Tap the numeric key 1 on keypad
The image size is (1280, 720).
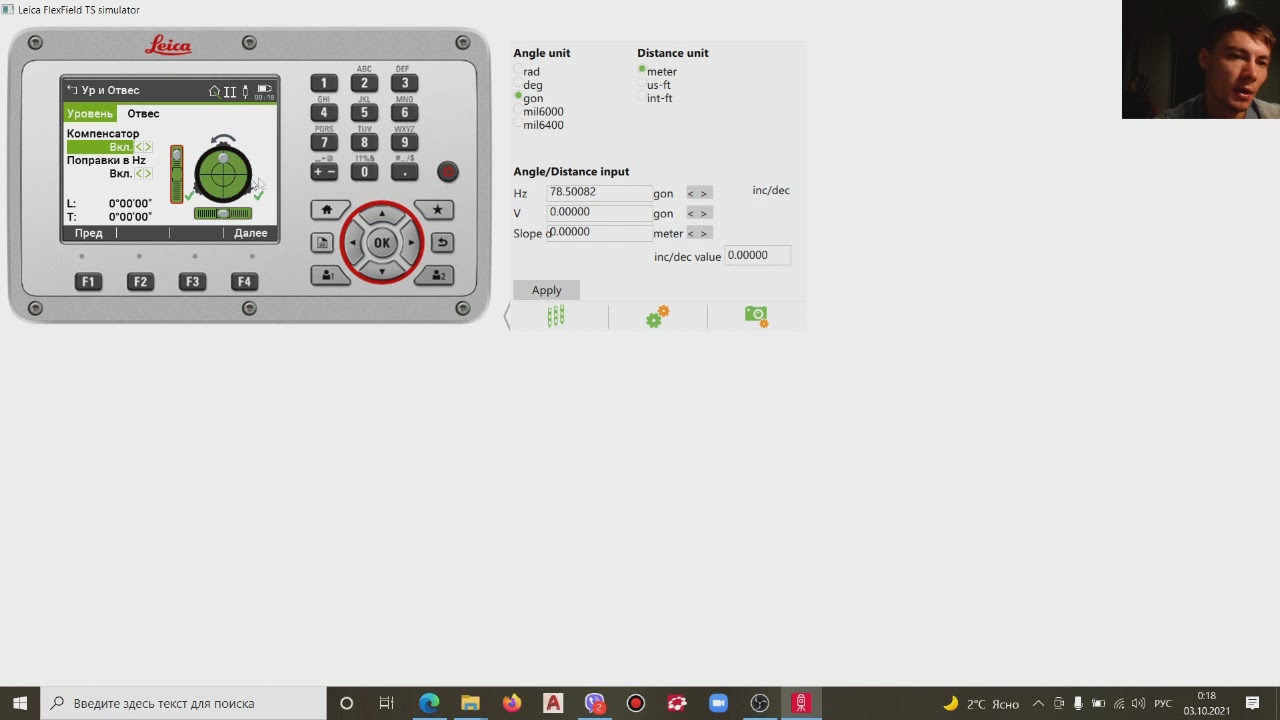pos(324,83)
